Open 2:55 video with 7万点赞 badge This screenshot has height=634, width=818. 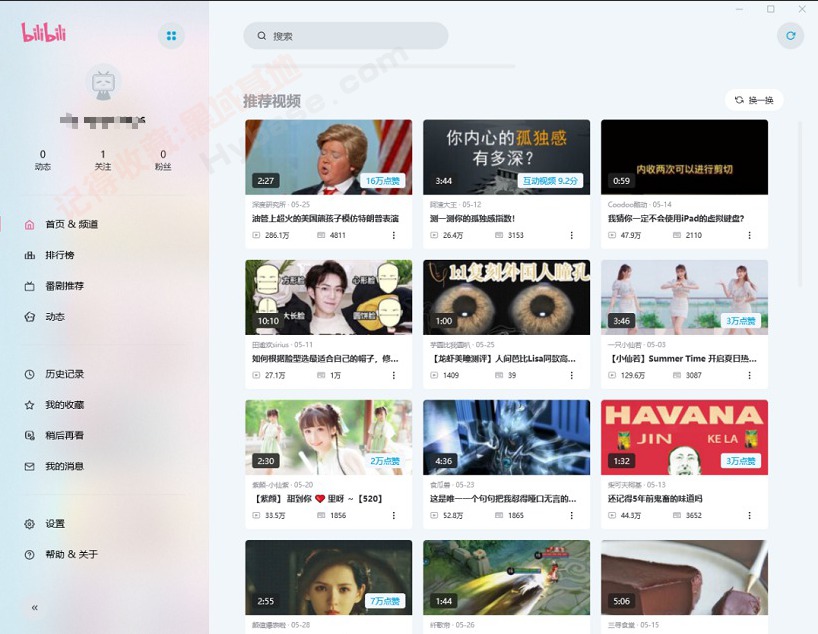329,577
